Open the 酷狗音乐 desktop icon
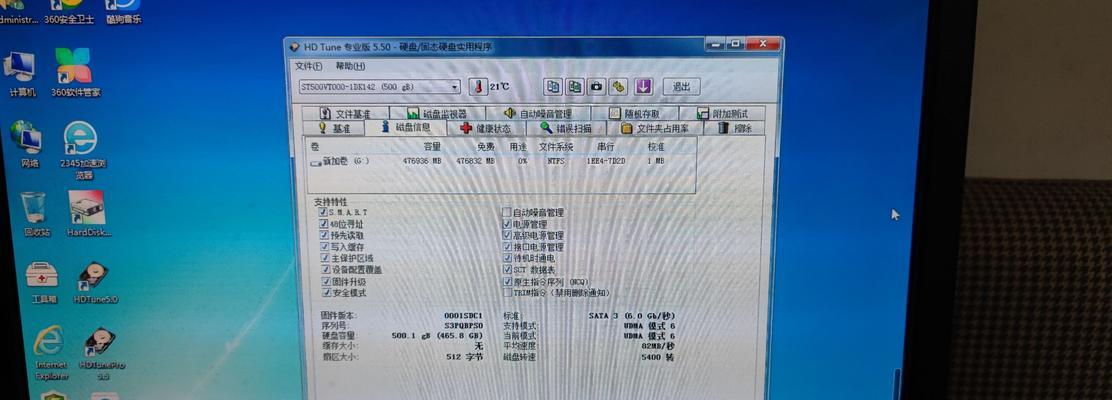Viewport: 1112px width, 400px height. pyautogui.click(x=123, y=13)
